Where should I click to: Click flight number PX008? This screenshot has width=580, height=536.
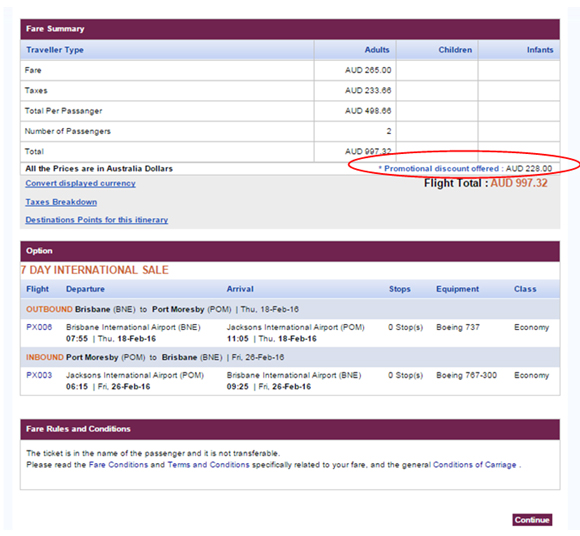click(39, 327)
